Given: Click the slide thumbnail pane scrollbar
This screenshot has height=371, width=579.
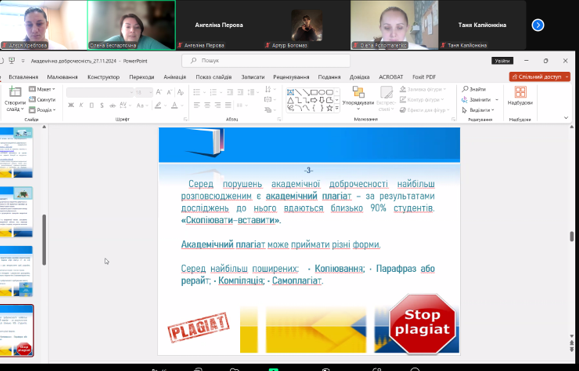Looking at the screenshot, I should [x=44, y=240].
